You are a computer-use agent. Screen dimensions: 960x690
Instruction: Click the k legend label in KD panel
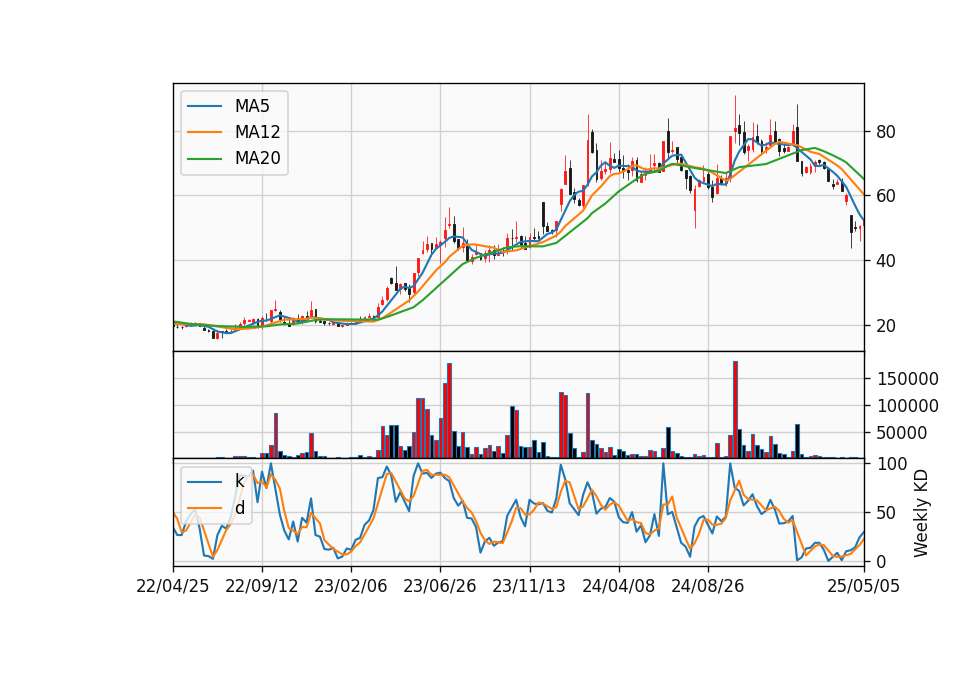click(x=239, y=481)
